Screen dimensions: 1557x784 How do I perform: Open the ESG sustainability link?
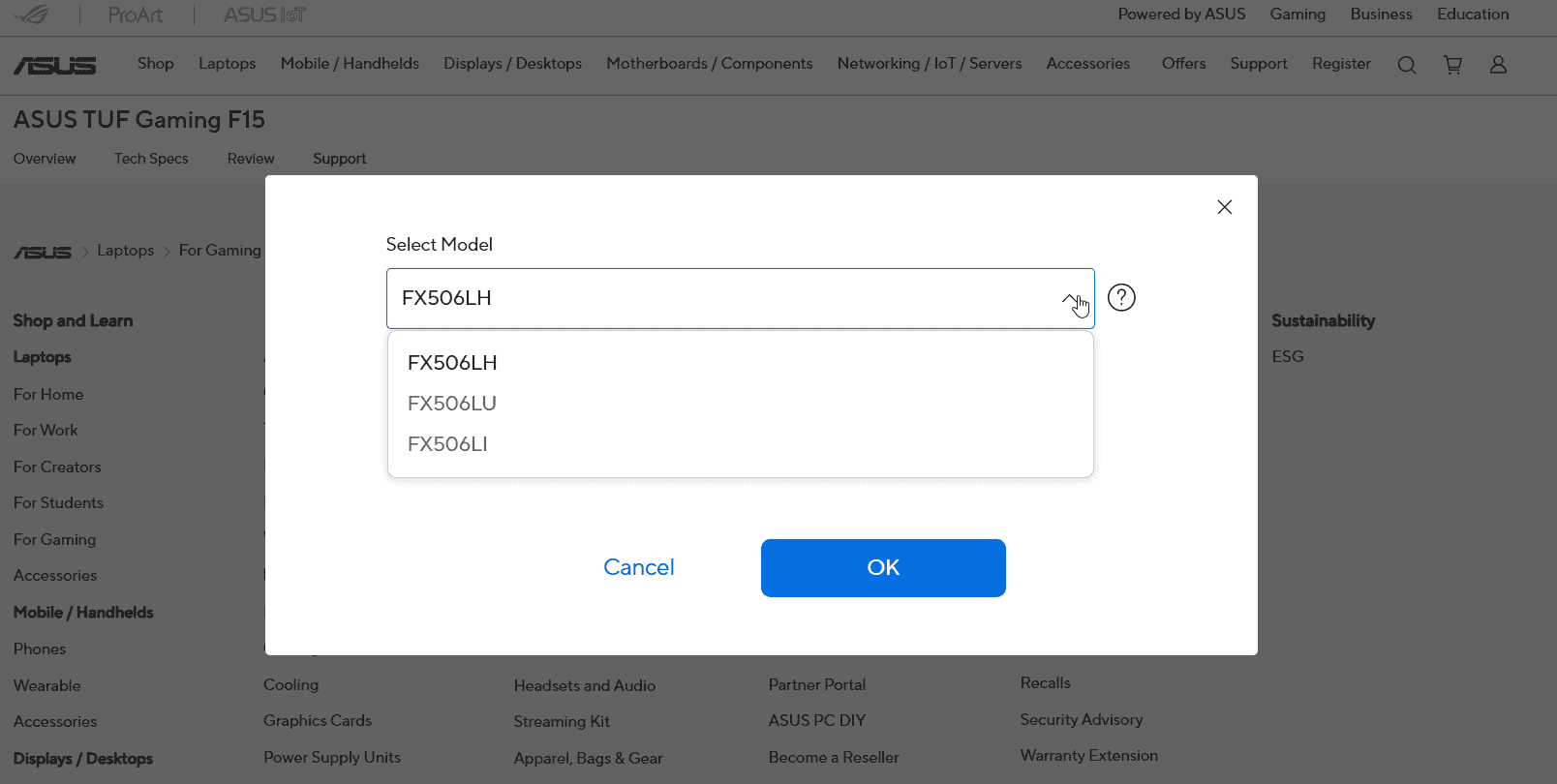coord(1288,357)
